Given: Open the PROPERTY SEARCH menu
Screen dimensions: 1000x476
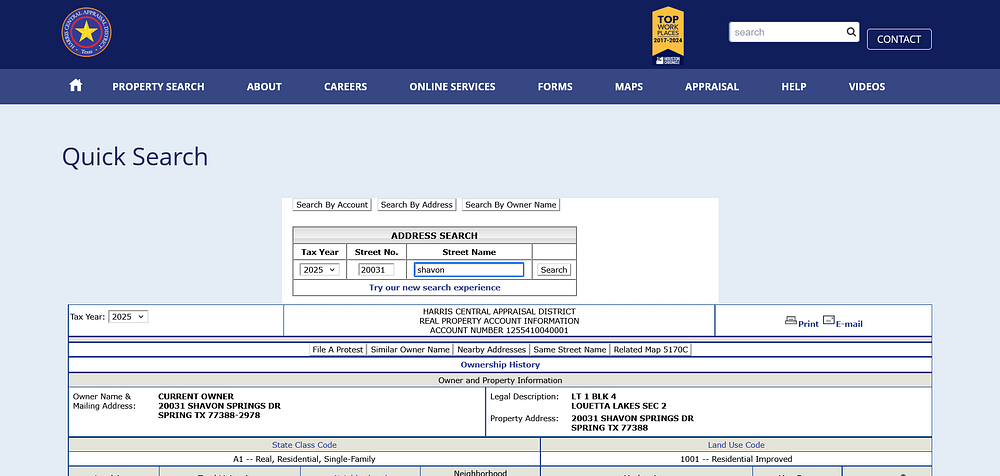Looking at the screenshot, I should [x=158, y=87].
